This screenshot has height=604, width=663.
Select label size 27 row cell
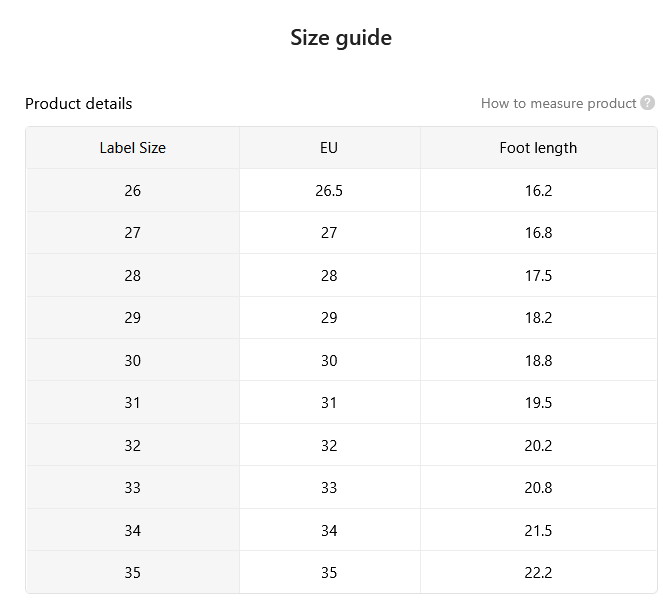tap(133, 233)
